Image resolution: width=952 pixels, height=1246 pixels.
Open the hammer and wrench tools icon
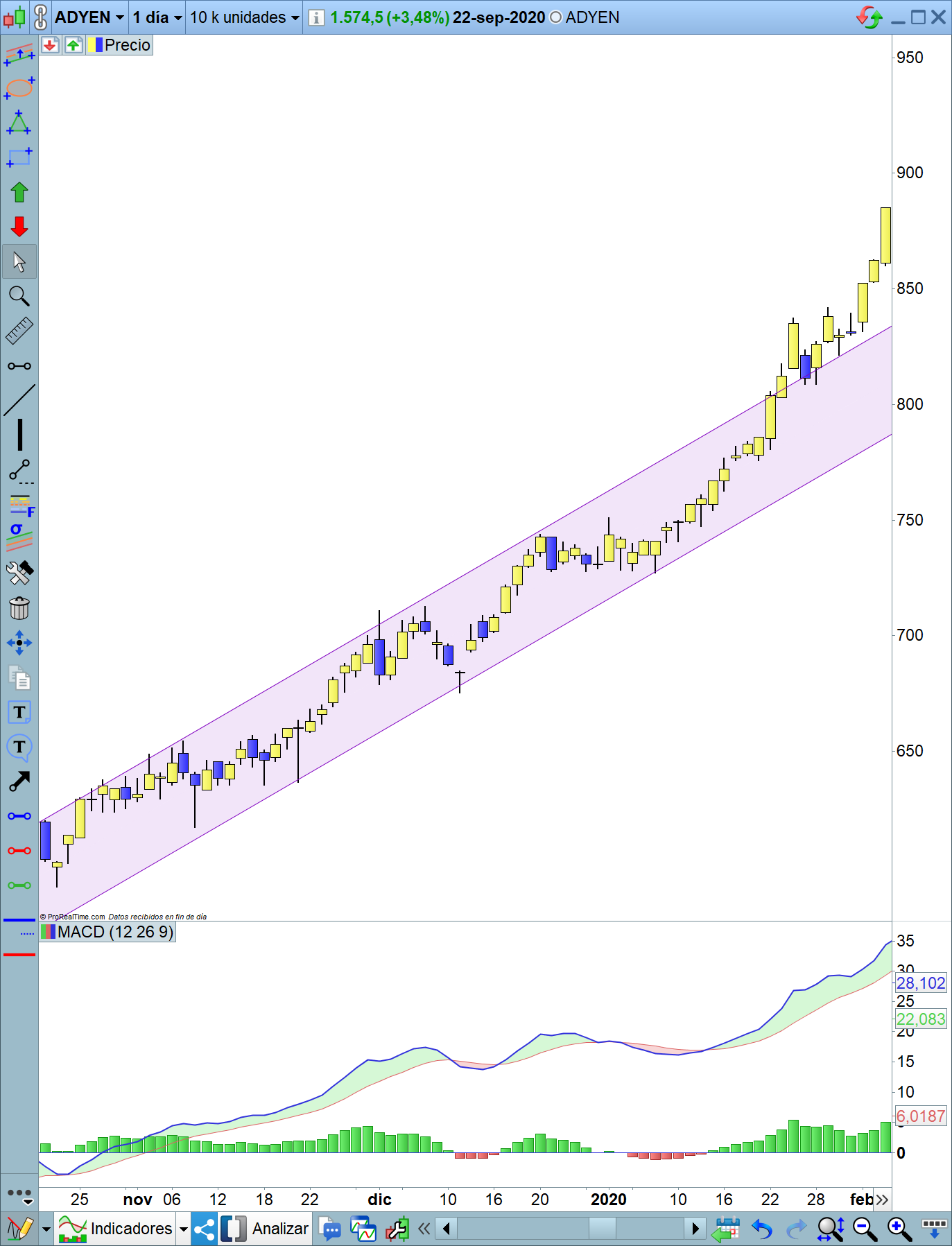[x=19, y=573]
